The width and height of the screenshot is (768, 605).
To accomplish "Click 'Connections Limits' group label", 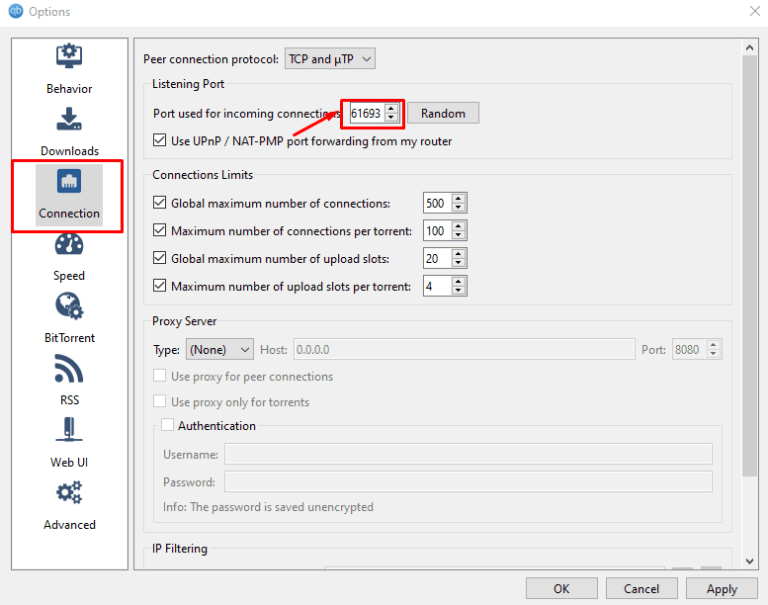I will point(202,174).
